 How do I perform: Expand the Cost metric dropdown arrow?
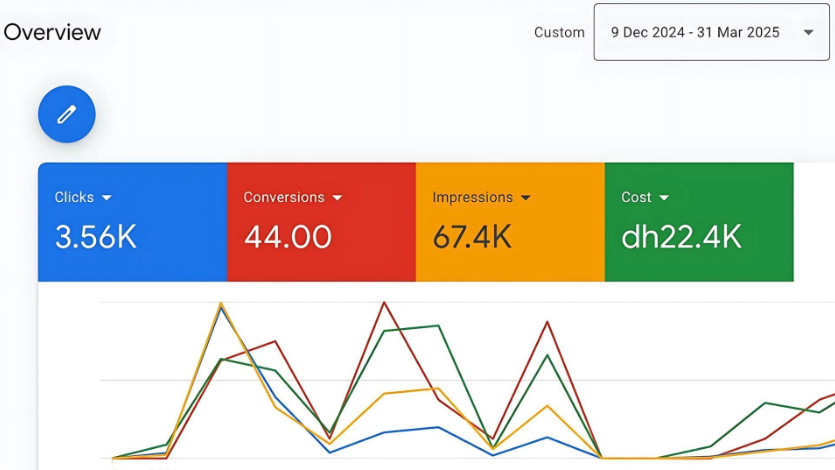(664, 198)
